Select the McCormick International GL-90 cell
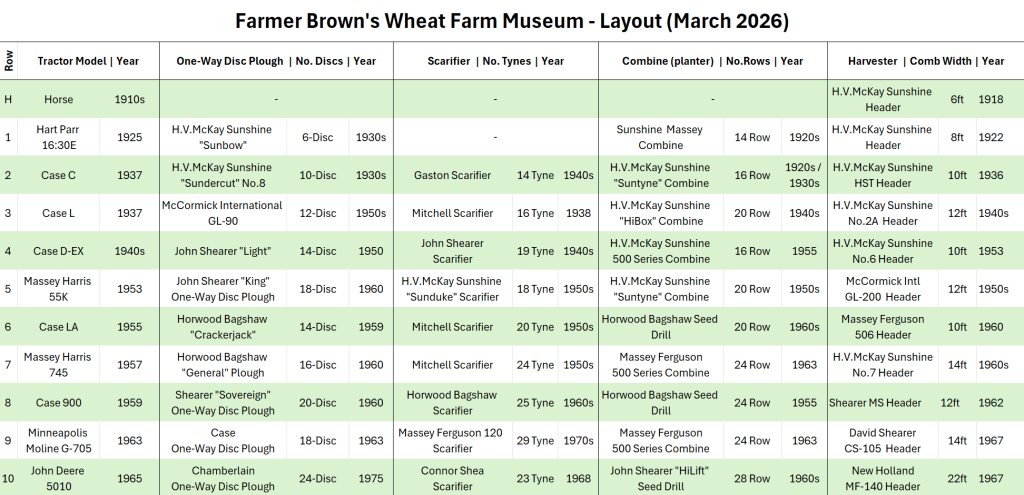Screen dimensions: 1024x495 pos(223,213)
